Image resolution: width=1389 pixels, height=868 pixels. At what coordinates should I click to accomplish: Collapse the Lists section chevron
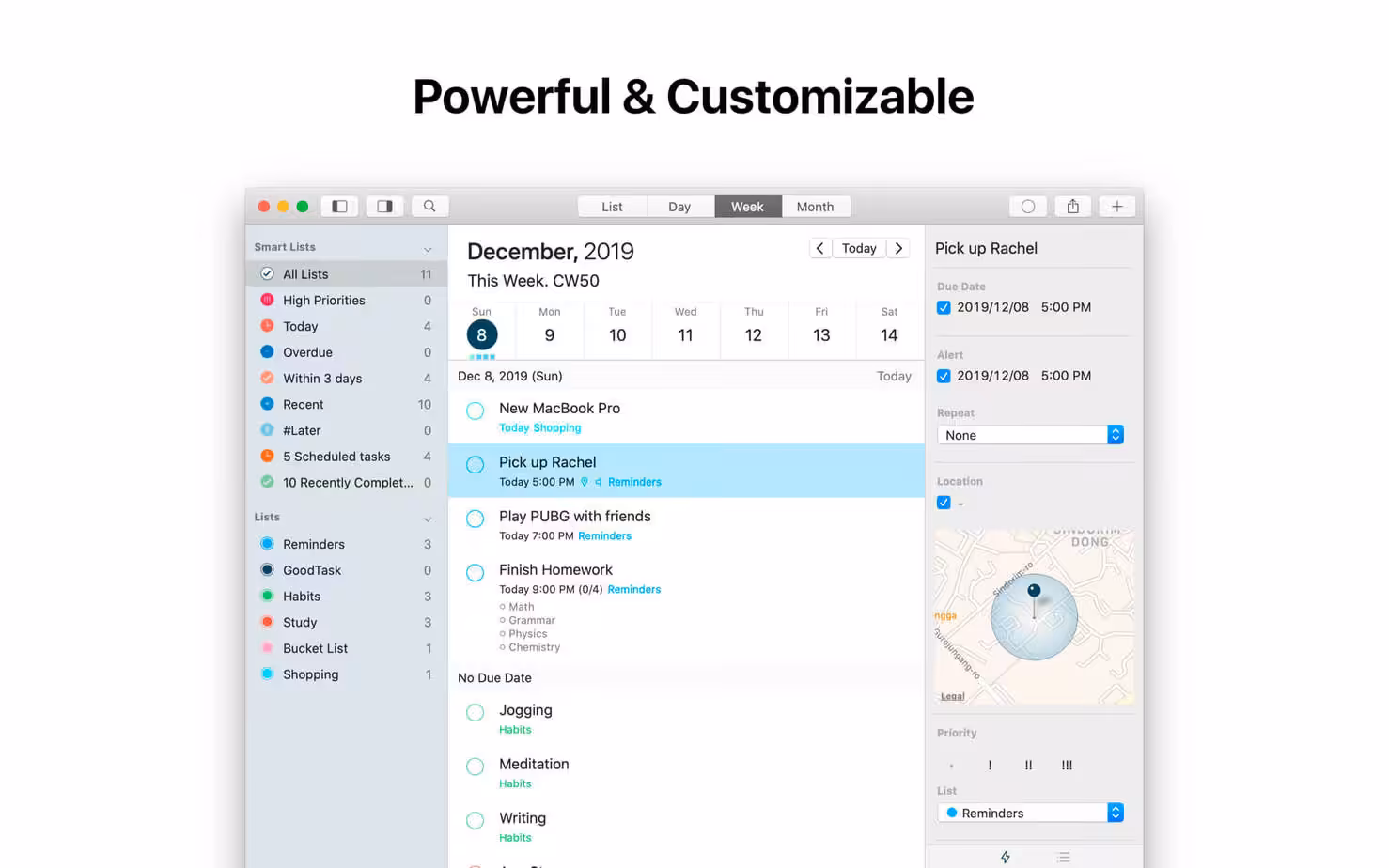point(428,519)
